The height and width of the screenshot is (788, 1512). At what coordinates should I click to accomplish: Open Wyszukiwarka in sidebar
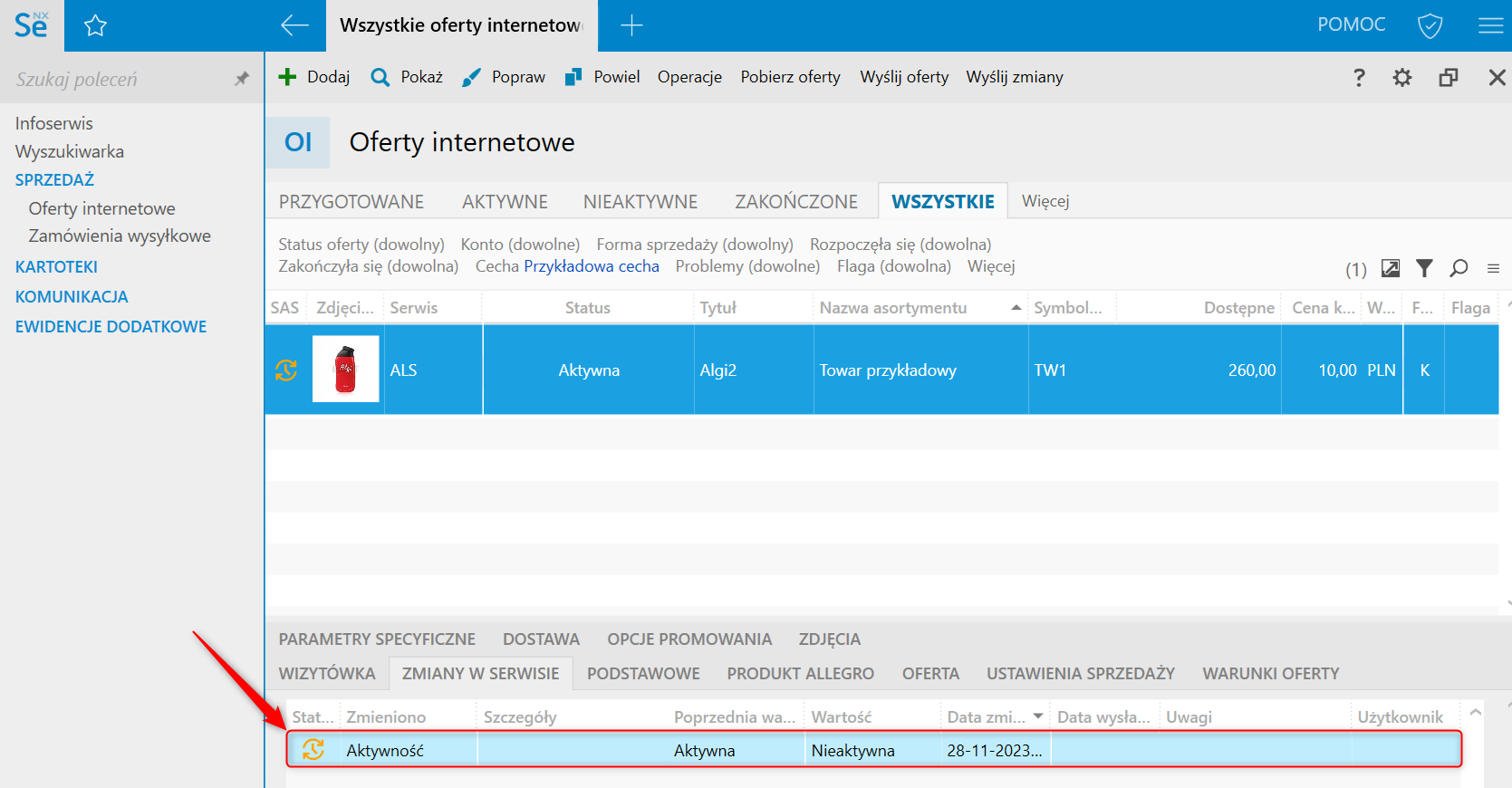tap(70, 151)
